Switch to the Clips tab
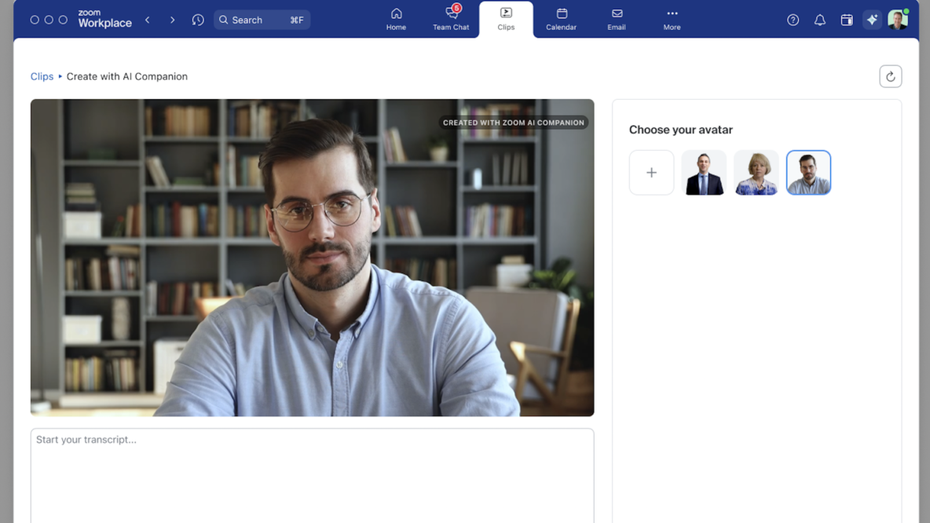The height and width of the screenshot is (523, 930). point(506,19)
